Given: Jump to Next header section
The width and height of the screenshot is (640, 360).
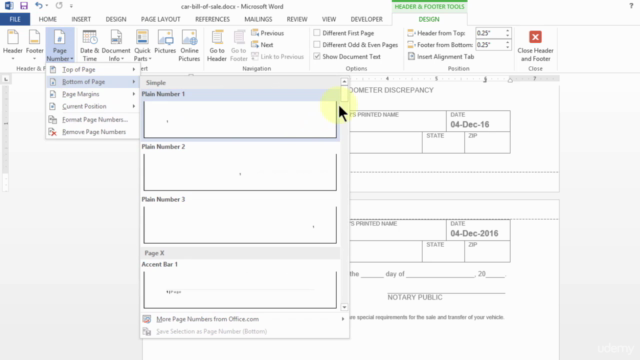Looking at the screenshot, I should point(262,45).
